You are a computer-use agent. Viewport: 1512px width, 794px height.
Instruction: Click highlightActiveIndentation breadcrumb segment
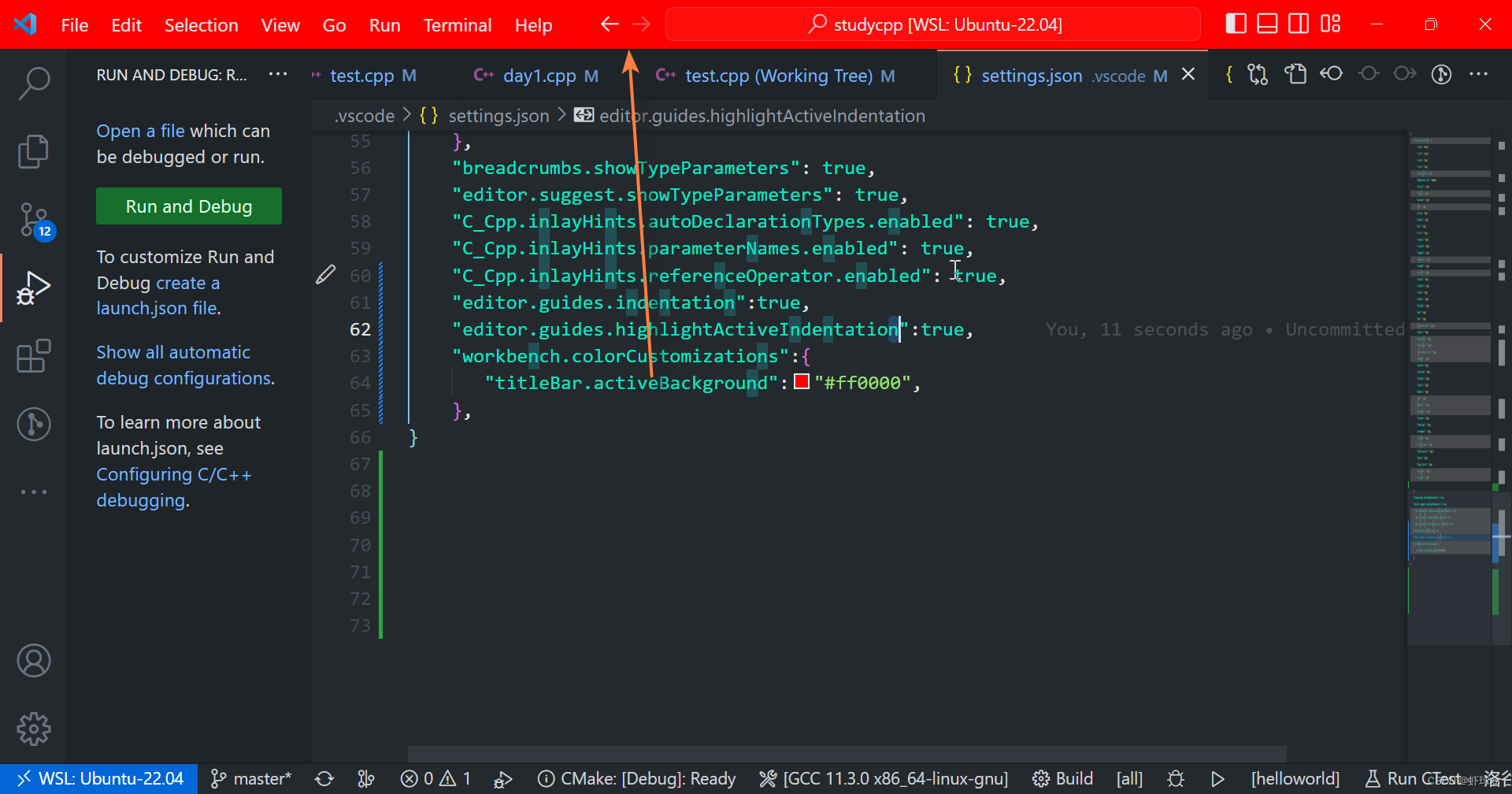[x=750, y=116]
